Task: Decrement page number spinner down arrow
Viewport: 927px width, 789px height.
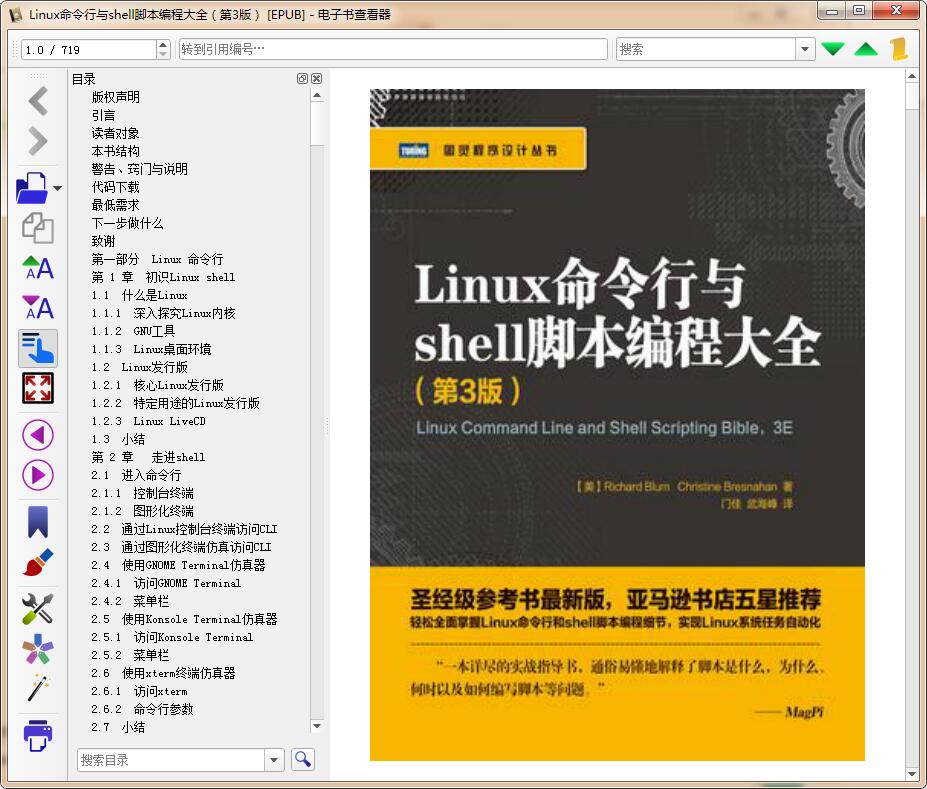Action: tap(163, 54)
